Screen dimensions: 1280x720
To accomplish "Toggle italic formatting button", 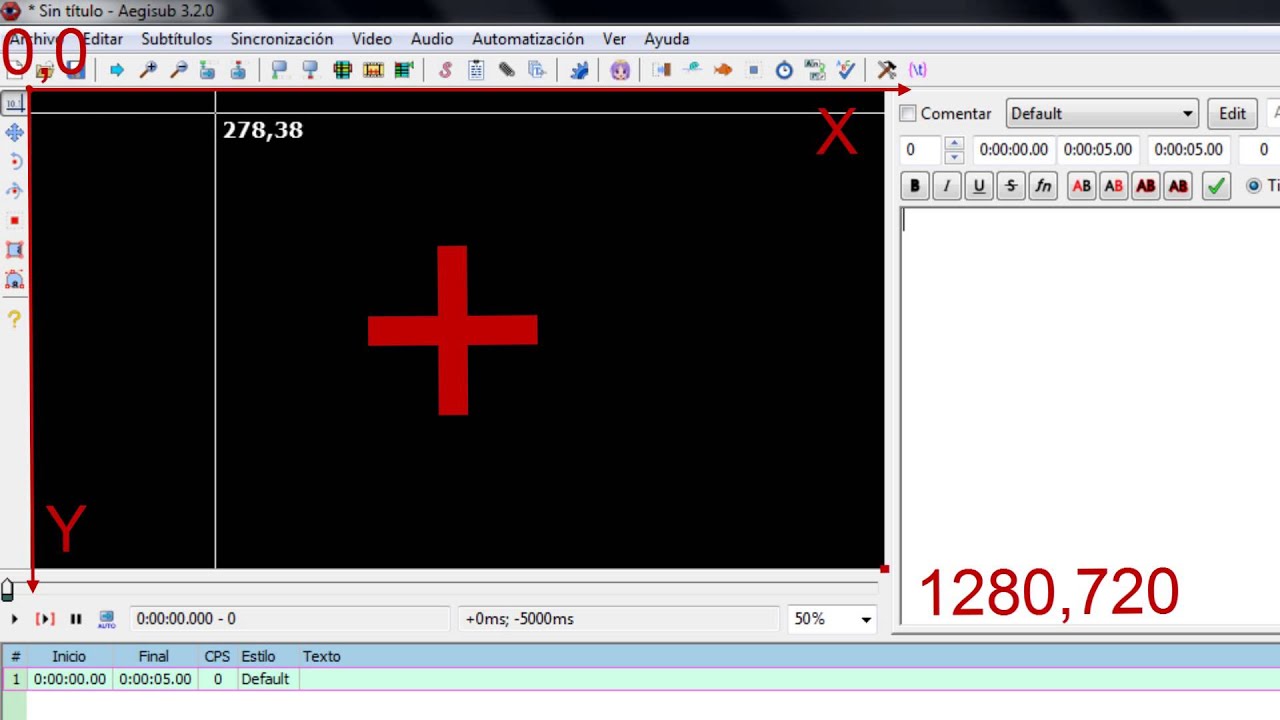I will [x=947, y=186].
